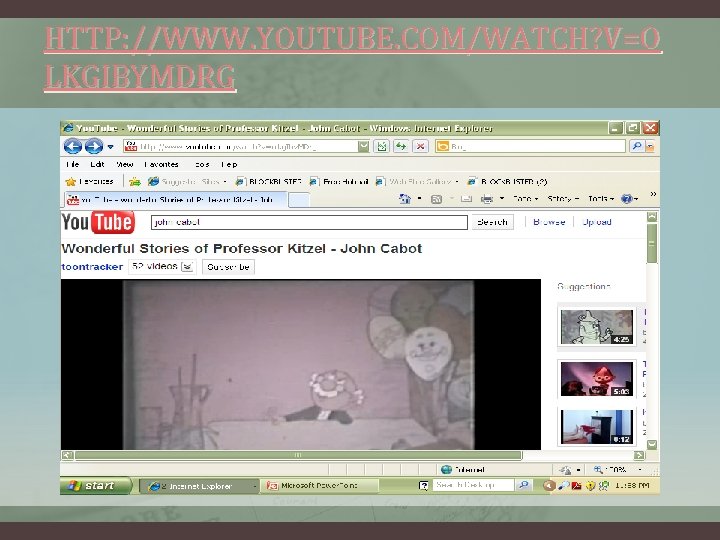Image resolution: width=720 pixels, height=540 pixels.
Task: Open the Tools menu in menu bar
Action: click(x=202, y=164)
